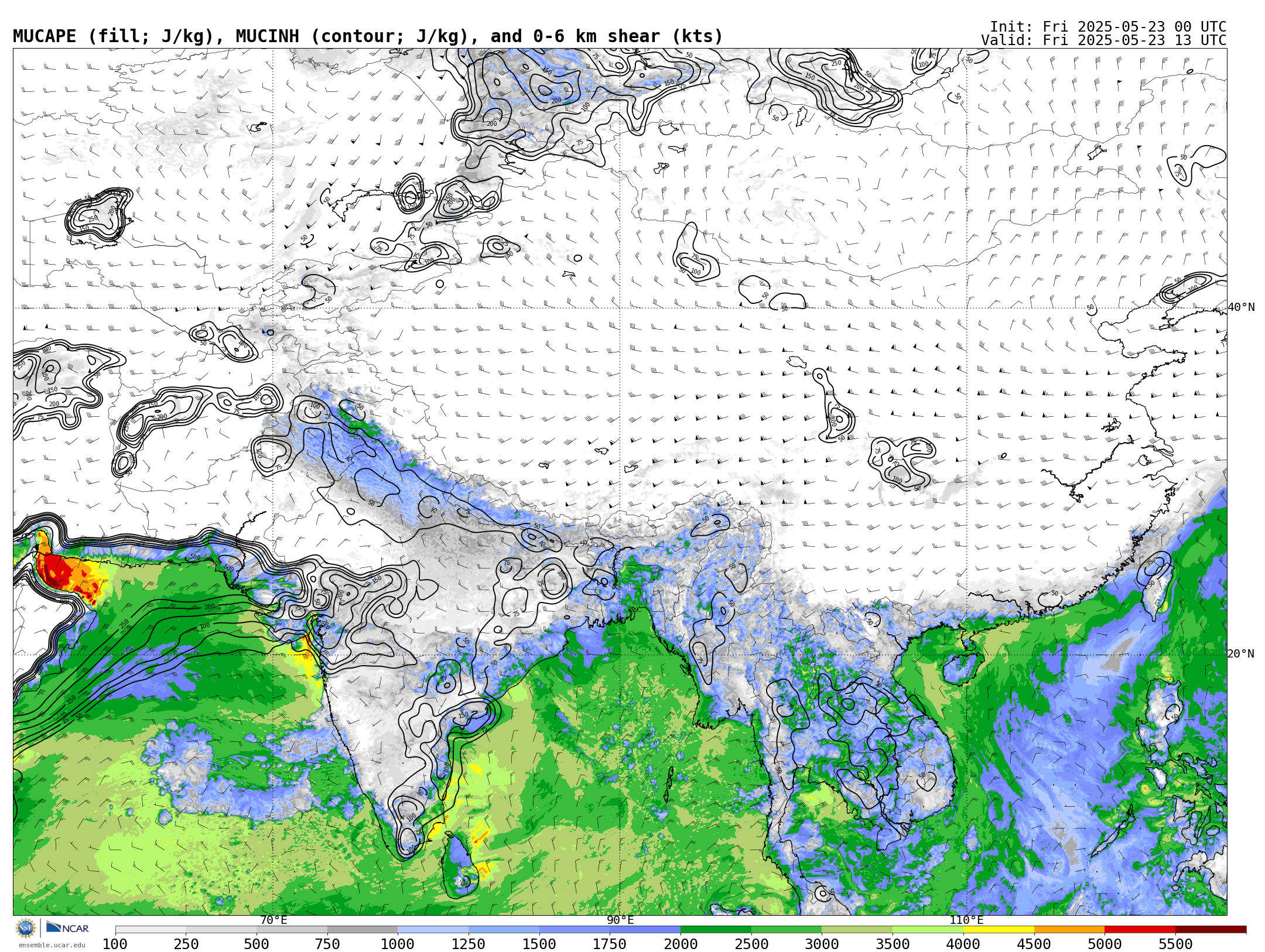This screenshot has height=952, width=1265.
Task: Click the colorbar tick label 750
Action: pos(327,944)
